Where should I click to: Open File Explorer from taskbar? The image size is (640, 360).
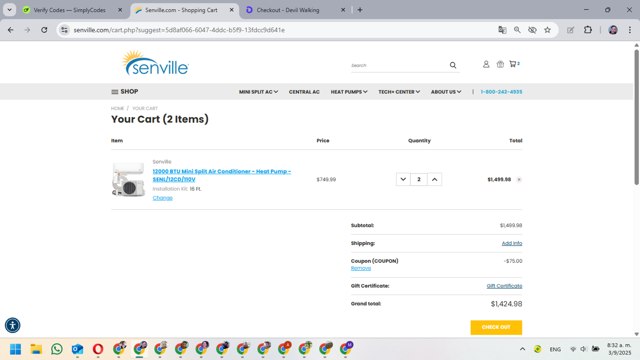pos(36,349)
